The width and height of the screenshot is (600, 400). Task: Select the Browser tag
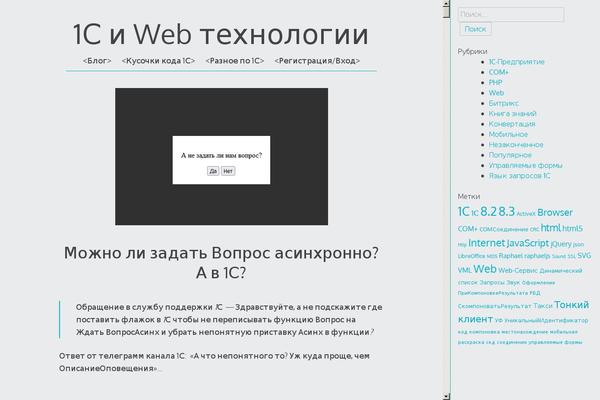(x=555, y=212)
